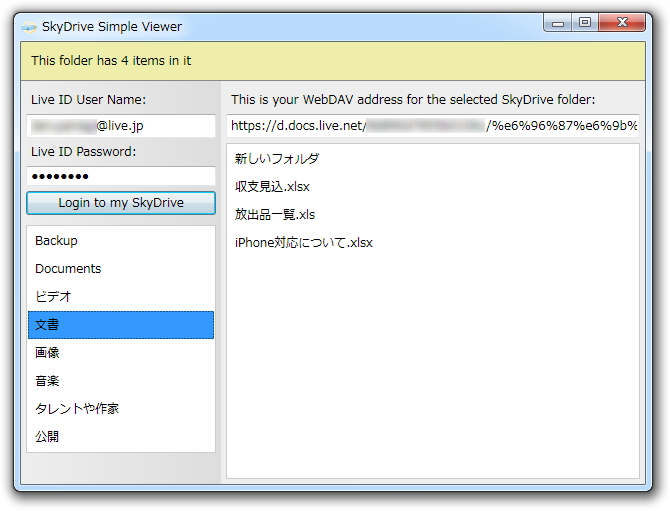Select the file 放出品一覧.xls
The height and width of the screenshot is (511, 670).
coord(433,214)
